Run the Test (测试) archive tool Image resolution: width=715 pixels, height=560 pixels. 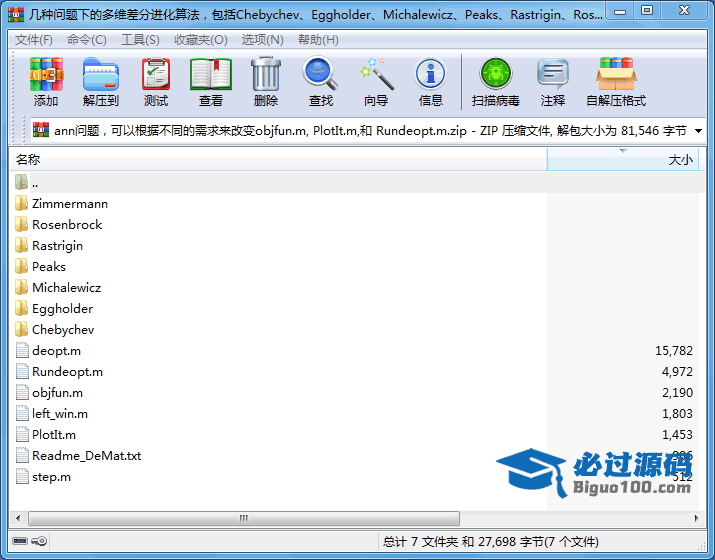(156, 74)
